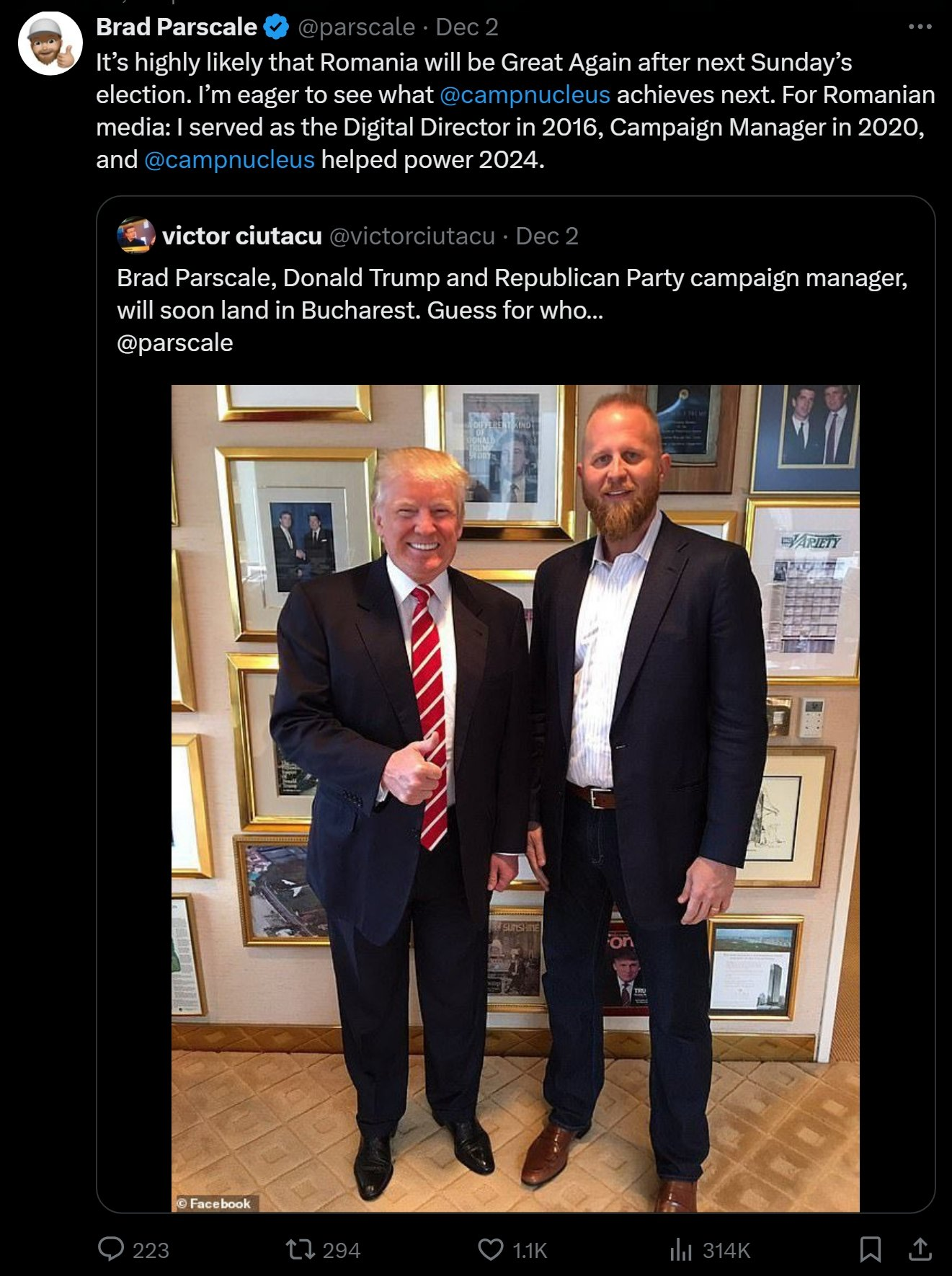Open the @campnucleus mention link
The image size is (952, 1276).
click(x=527, y=94)
